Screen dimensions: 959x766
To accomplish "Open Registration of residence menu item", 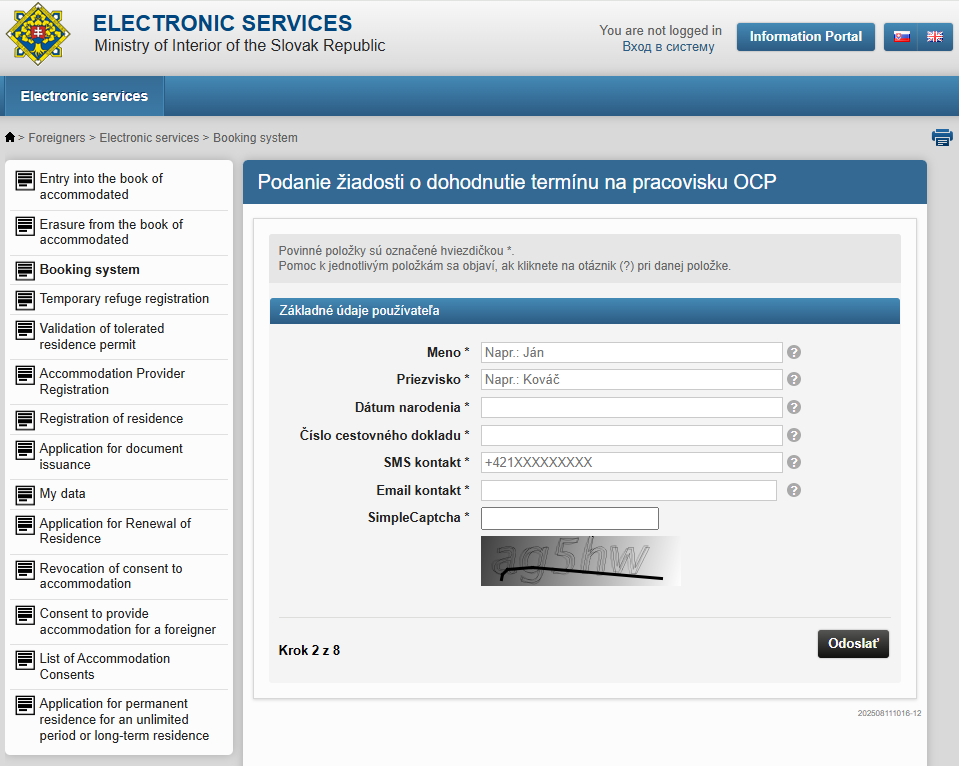I will pyautogui.click(x=111, y=419).
